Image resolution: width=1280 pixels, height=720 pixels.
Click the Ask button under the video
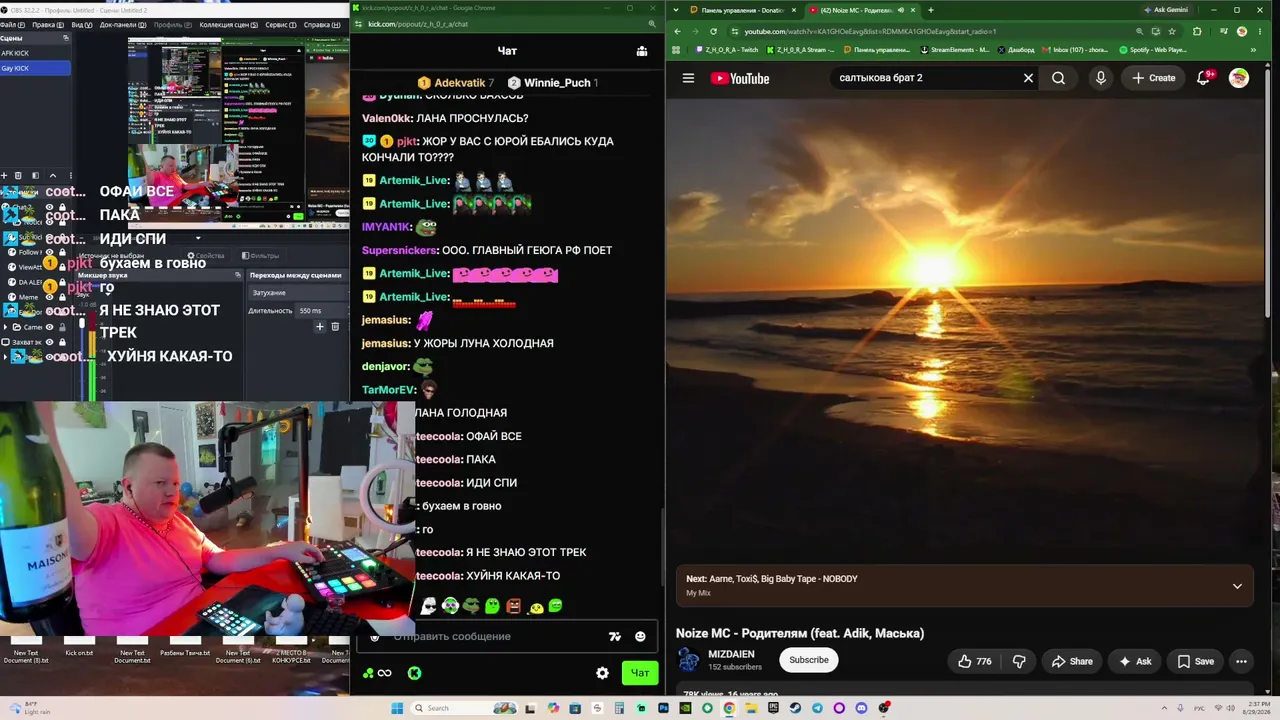1135,661
